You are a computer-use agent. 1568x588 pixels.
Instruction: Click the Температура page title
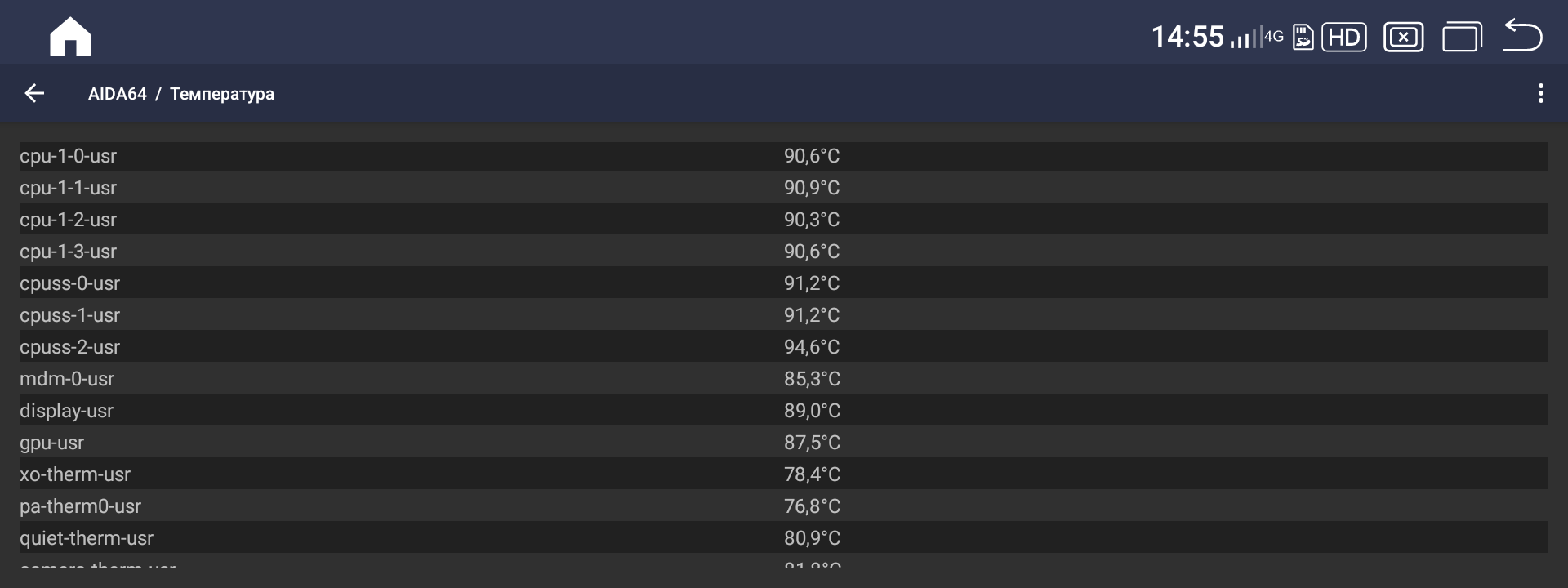pos(222,94)
